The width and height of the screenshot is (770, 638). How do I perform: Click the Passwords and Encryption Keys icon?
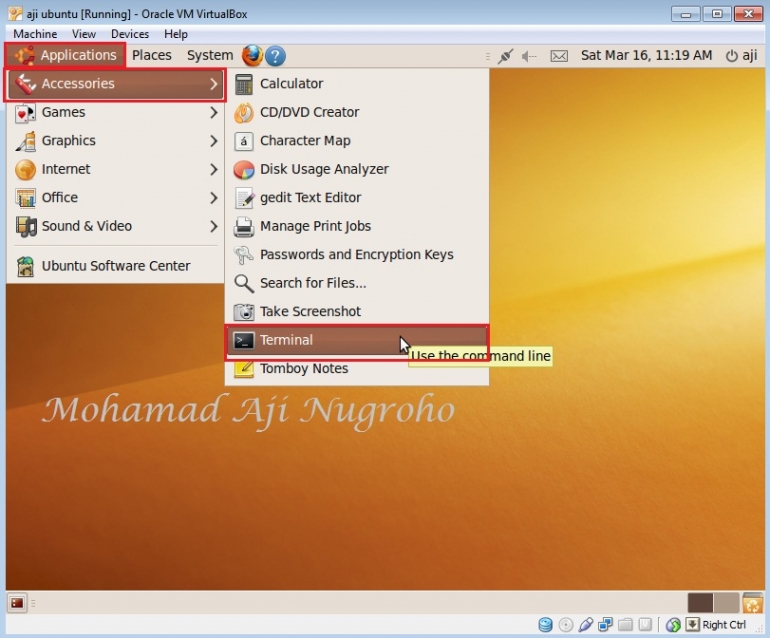[x=244, y=255]
